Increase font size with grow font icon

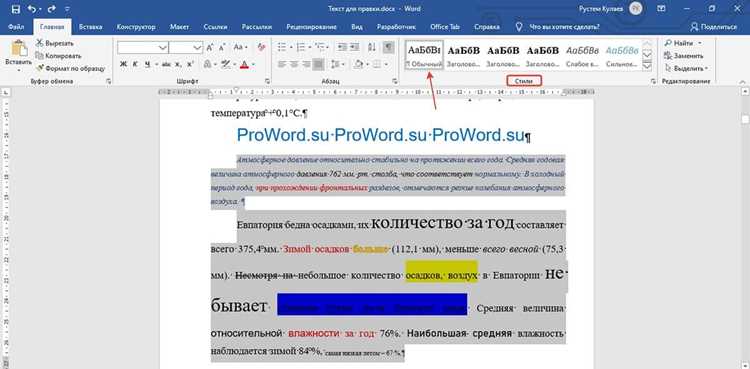(210, 47)
